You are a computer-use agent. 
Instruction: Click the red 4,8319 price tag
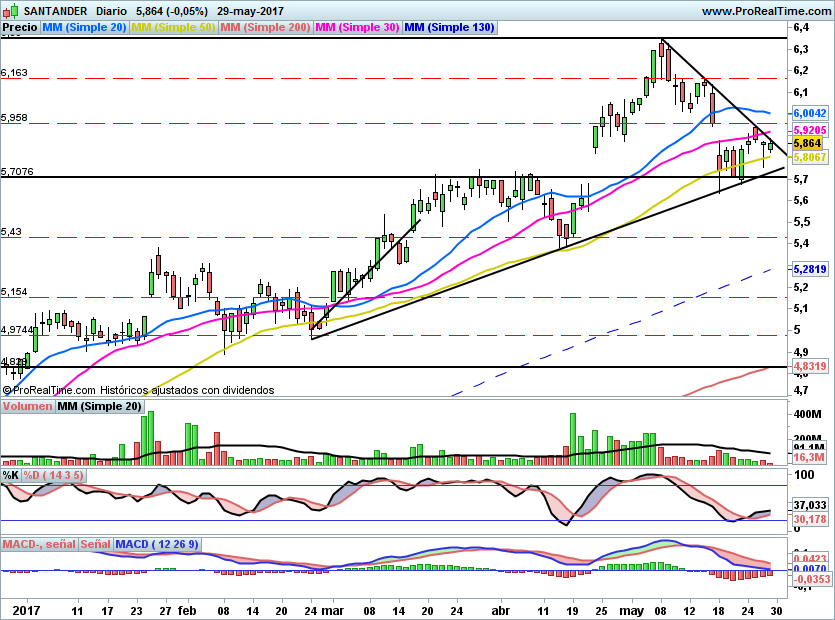(809, 367)
